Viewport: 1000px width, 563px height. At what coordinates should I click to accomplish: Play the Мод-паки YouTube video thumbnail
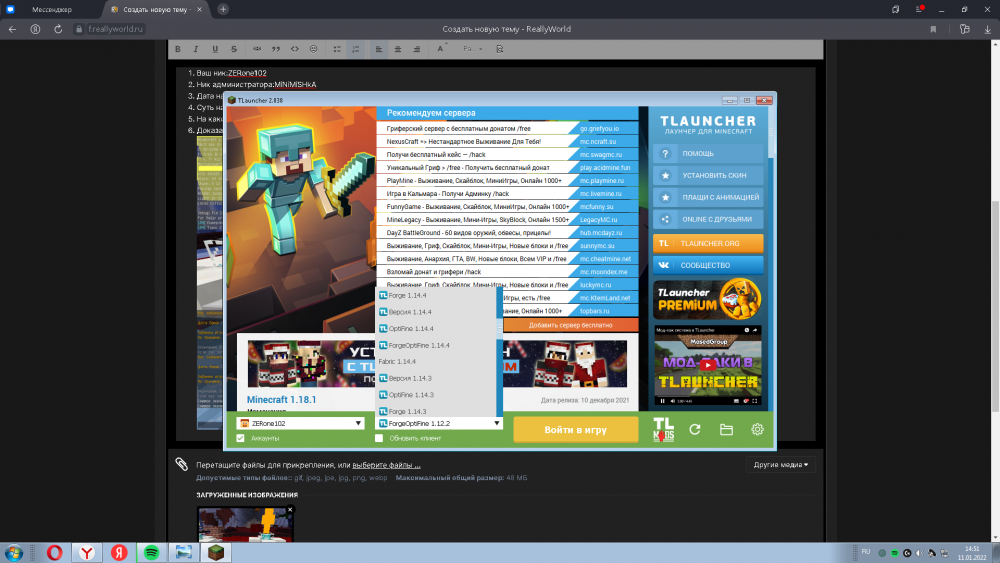coord(708,365)
